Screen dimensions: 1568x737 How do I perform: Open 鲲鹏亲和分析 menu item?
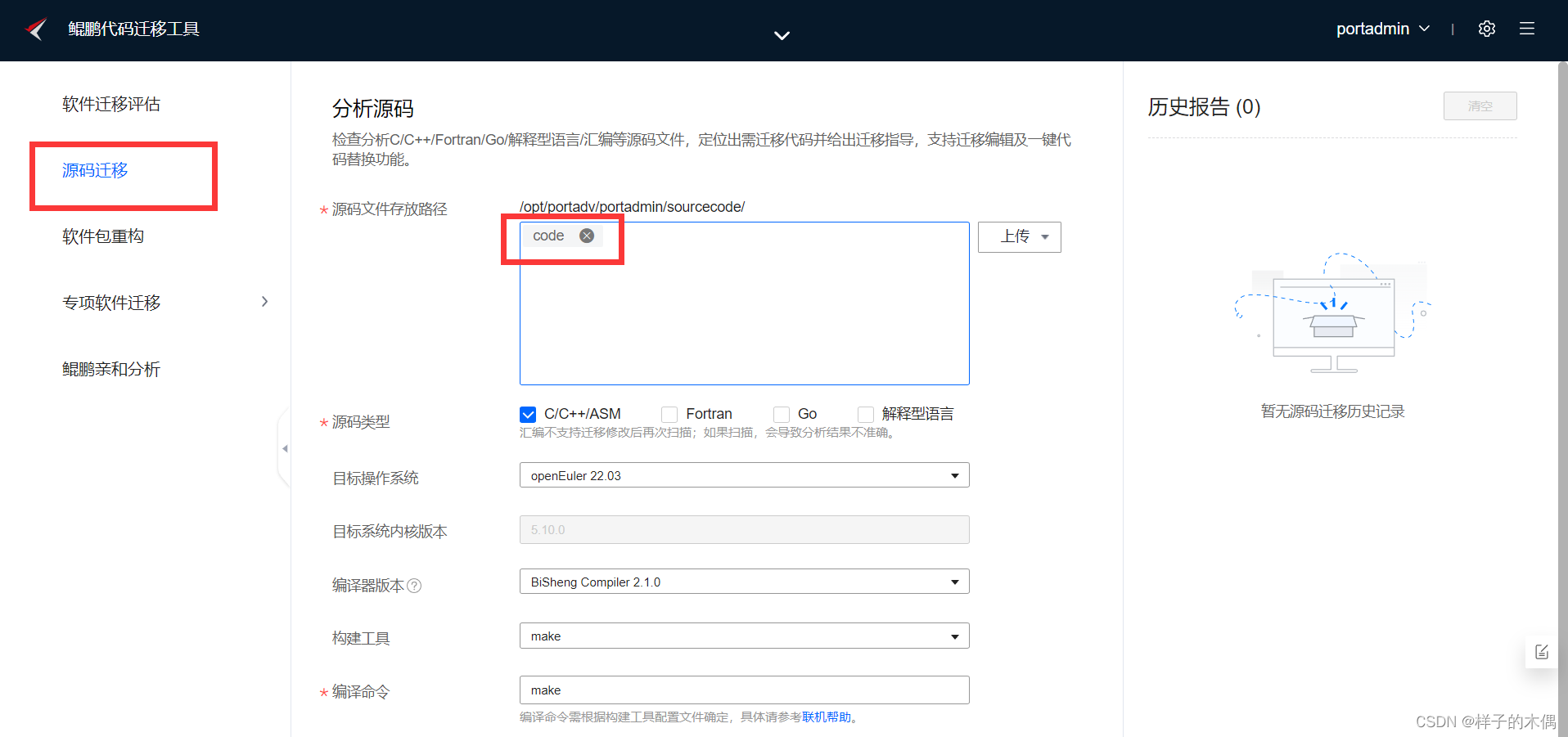pos(111,369)
